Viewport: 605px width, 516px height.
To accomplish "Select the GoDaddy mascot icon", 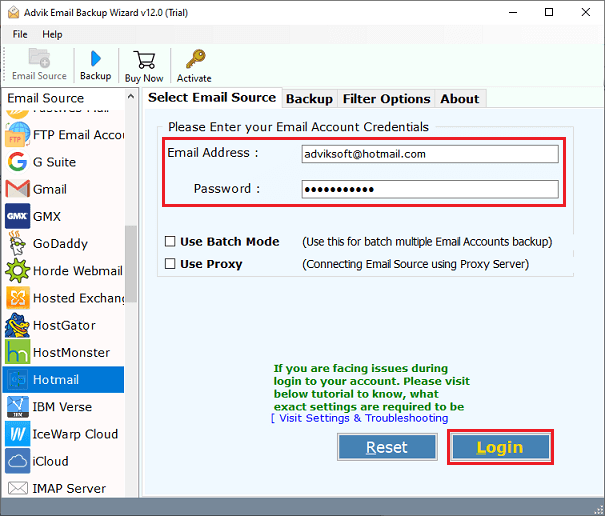I will coord(17,244).
